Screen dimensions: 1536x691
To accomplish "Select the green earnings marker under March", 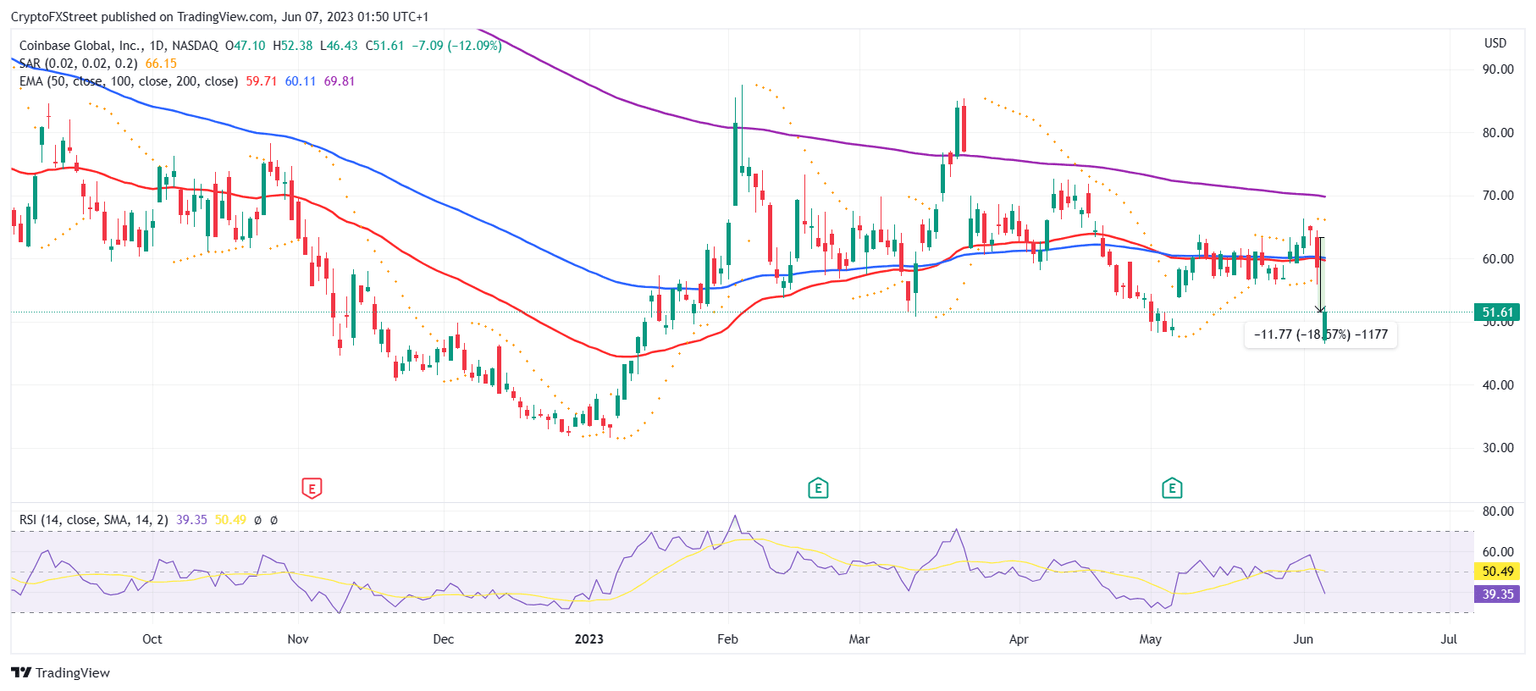I will [x=817, y=489].
